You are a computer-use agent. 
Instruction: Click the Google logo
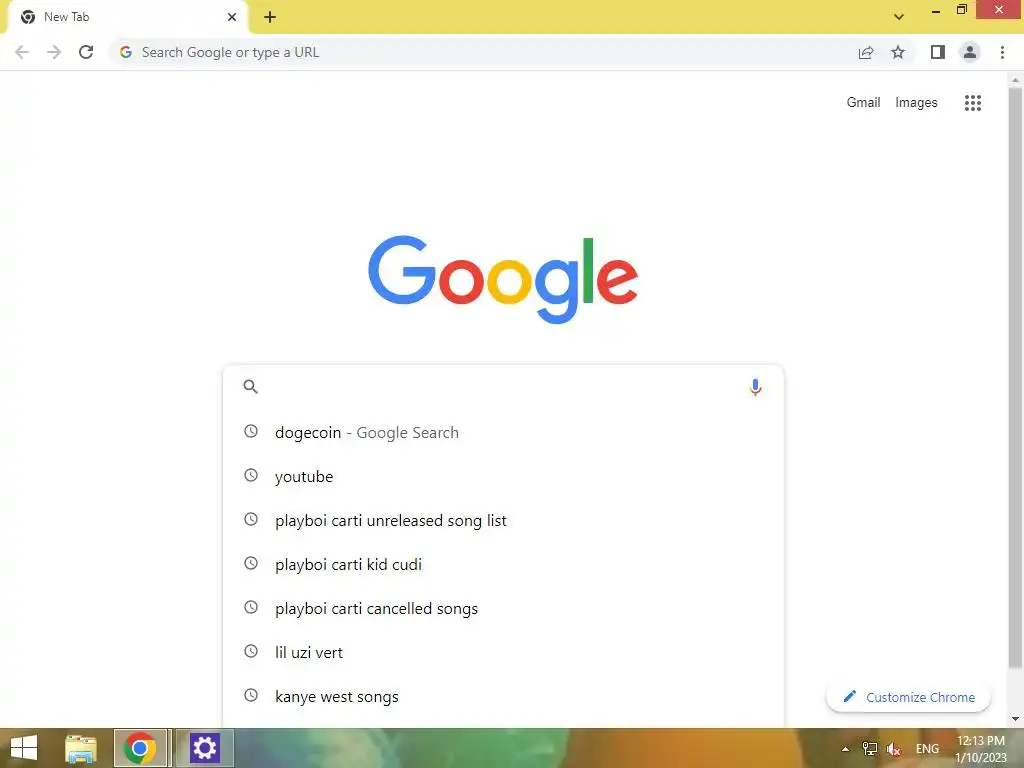503,279
